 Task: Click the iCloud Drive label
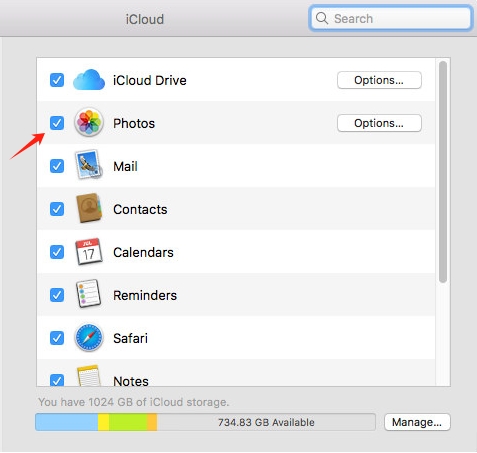(150, 80)
